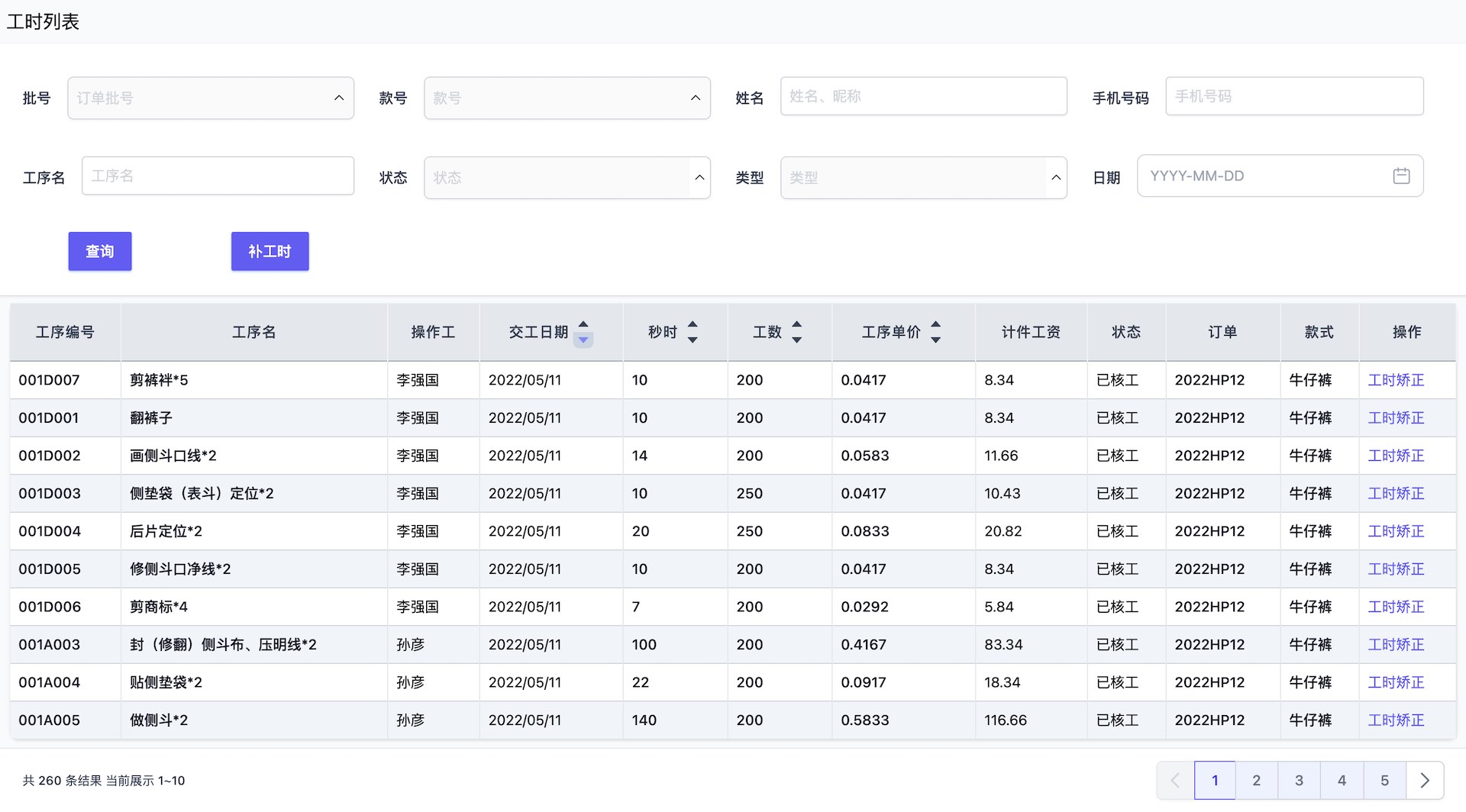The width and height of the screenshot is (1466, 812).
Task: Sort the 工序单价 column descending
Action: point(935,340)
